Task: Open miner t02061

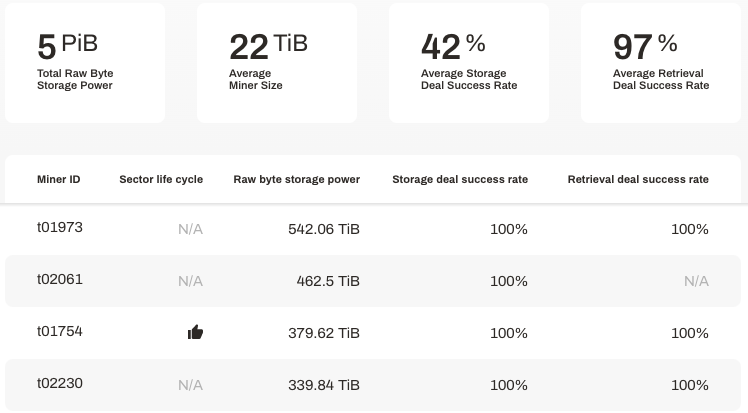Action: pyautogui.click(x=60, y=280)
